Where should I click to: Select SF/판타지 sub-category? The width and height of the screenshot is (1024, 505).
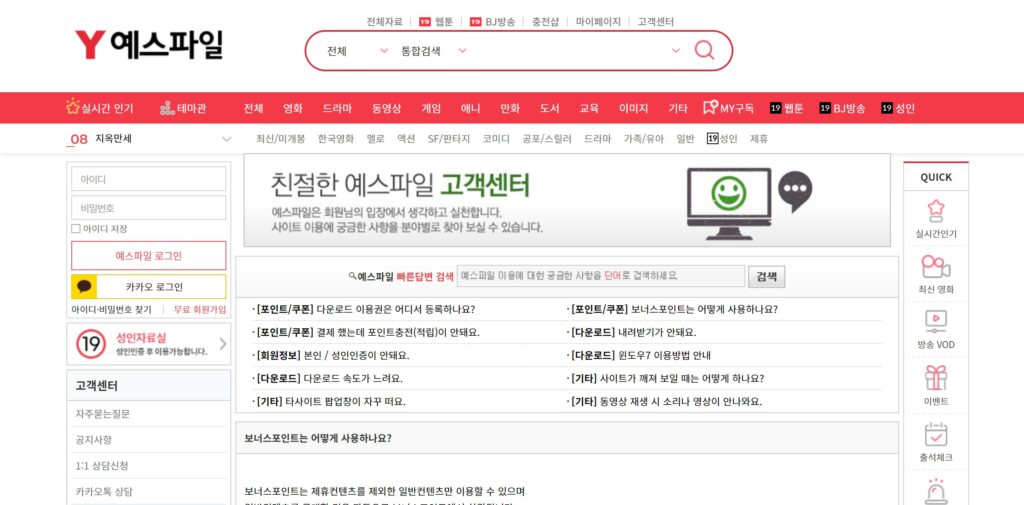[449, 138]
